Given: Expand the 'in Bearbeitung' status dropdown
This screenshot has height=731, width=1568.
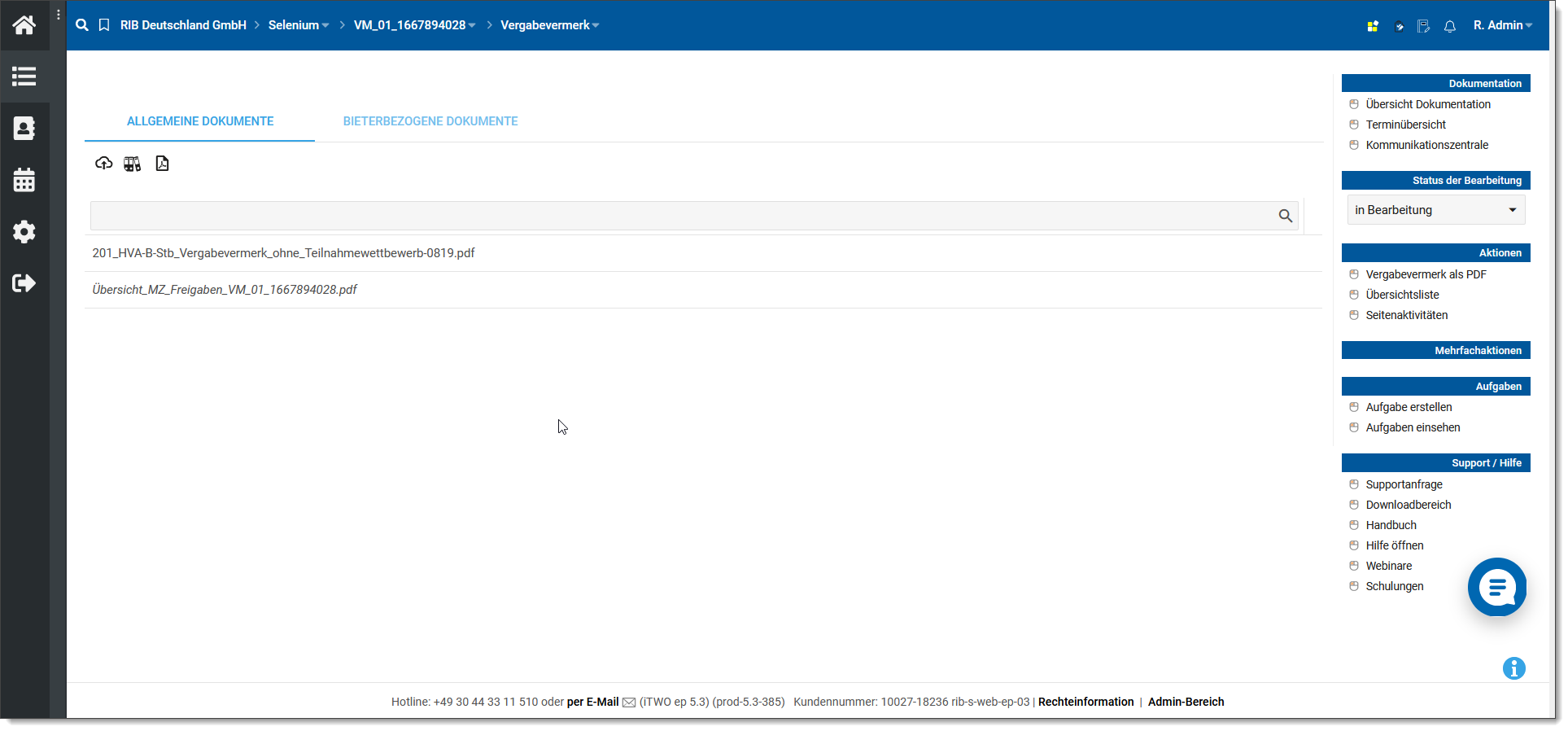Looking at the screenshot, I should [x=1435, y=210].
